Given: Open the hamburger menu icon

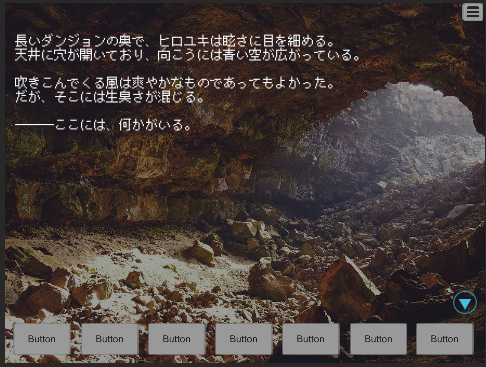Looking at the screenshot, I should [472, 12].
